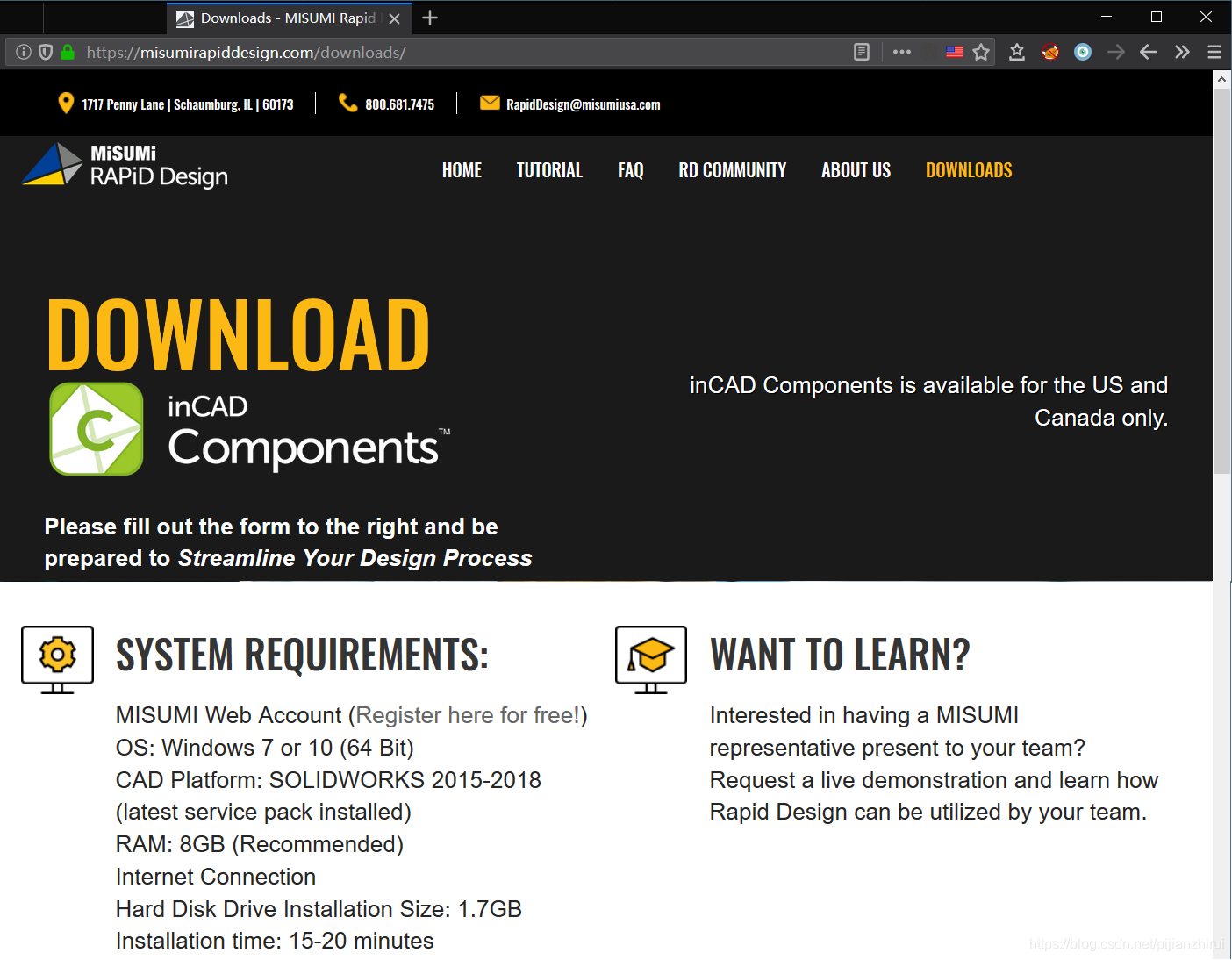
Task: Click 'Streamline Your Design Process' italic text
Action: click(x=355, y=558)
